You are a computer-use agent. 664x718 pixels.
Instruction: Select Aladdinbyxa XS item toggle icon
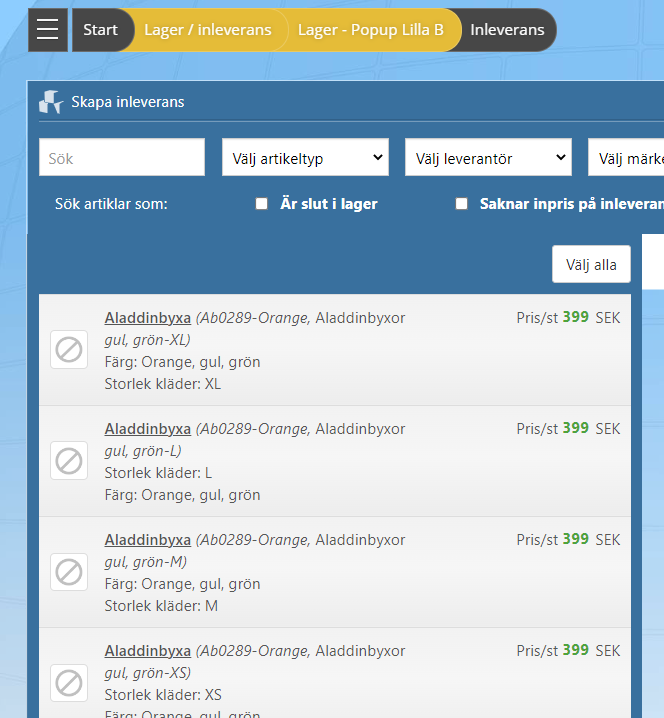(69, 683)
